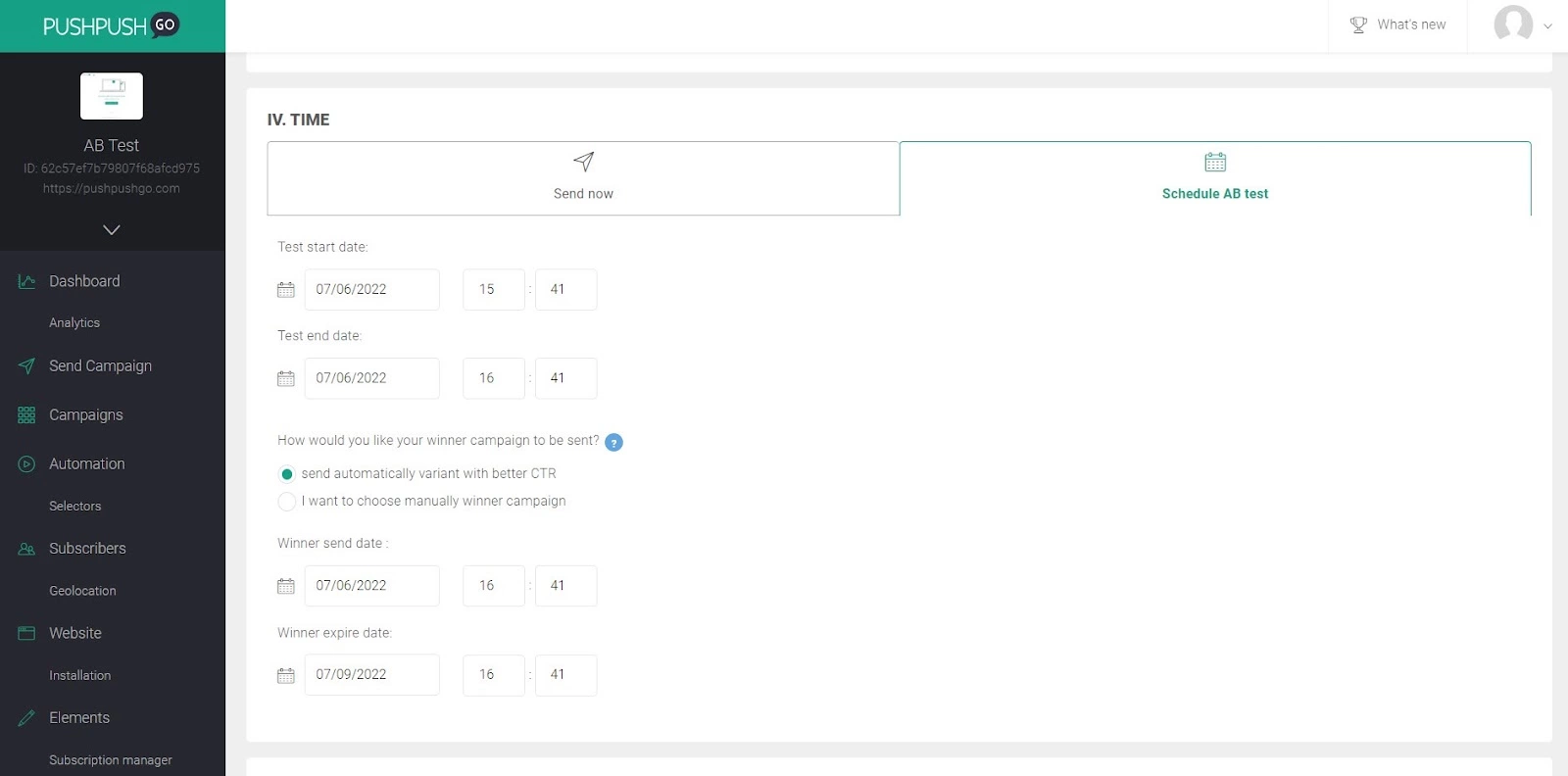Open Subscription manager submenu item
Screen dimensions: 1568x776
[111, 760]
